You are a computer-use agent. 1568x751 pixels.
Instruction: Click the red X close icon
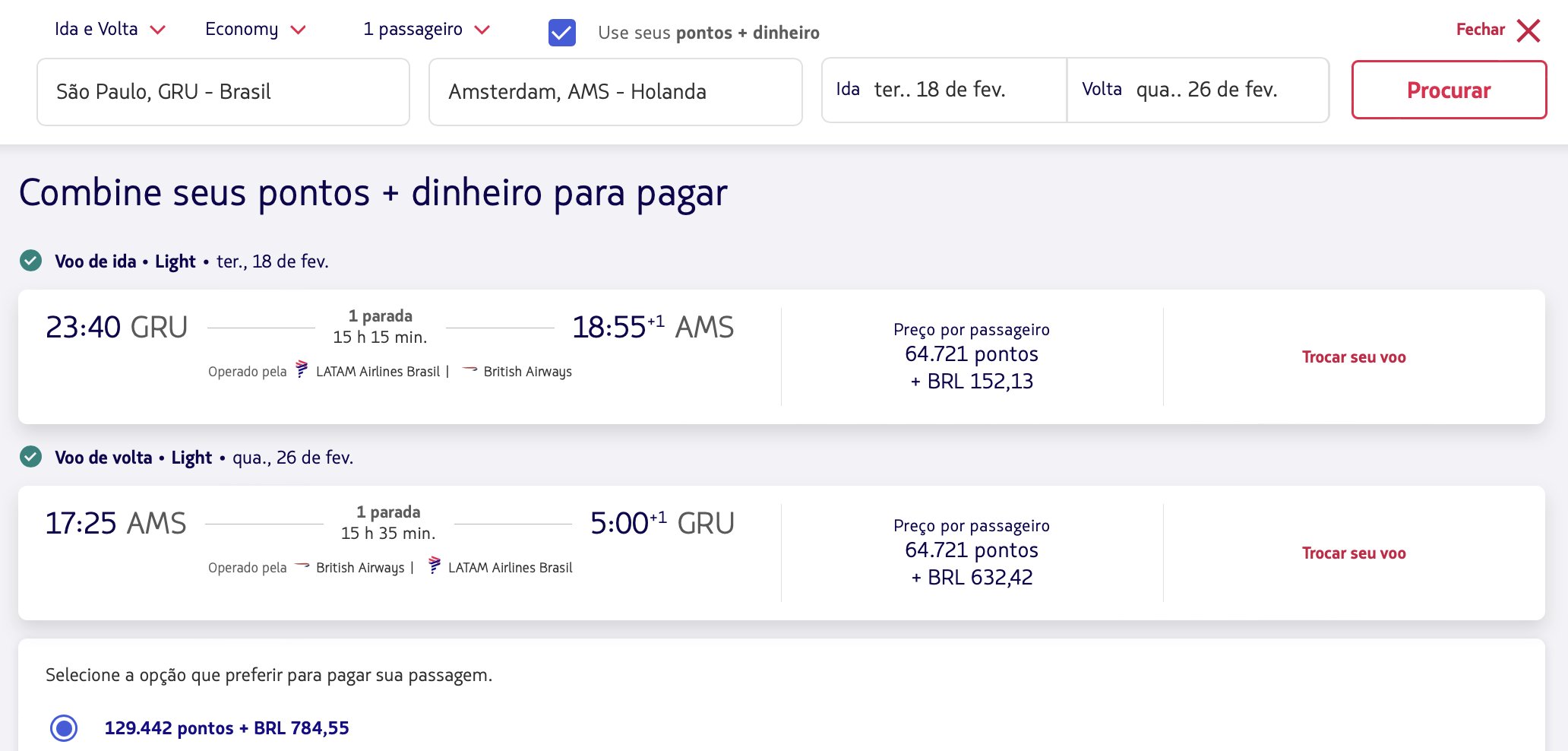point(1528,30)
